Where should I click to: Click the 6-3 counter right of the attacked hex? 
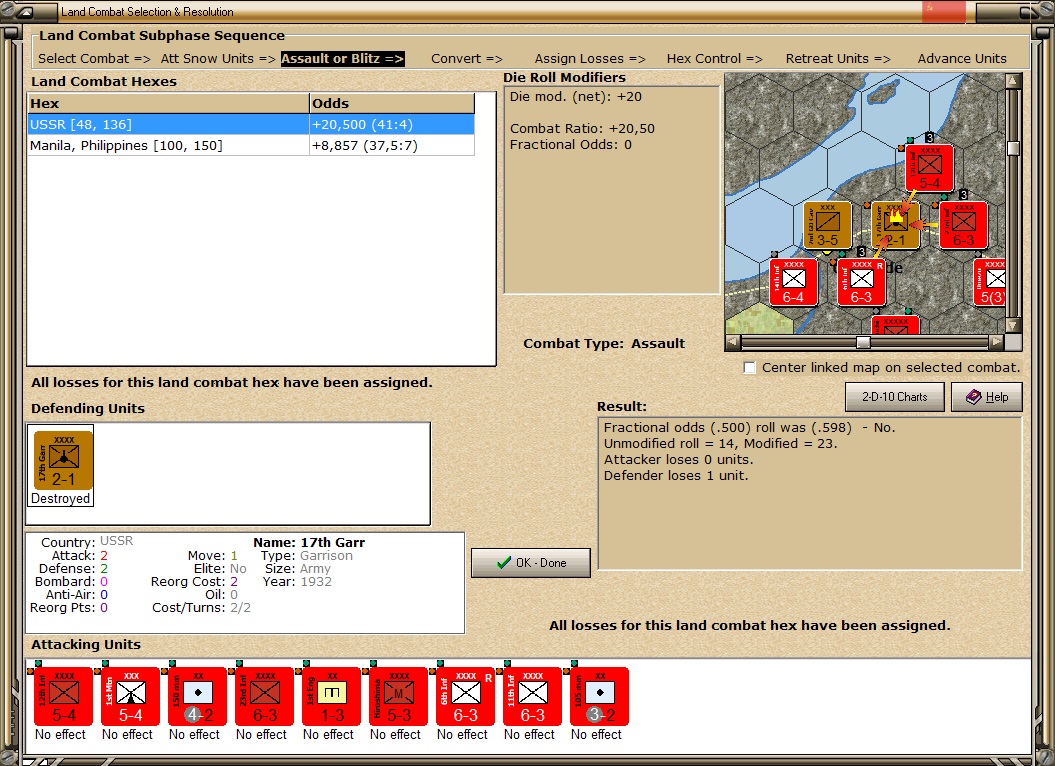coord(963,225)
